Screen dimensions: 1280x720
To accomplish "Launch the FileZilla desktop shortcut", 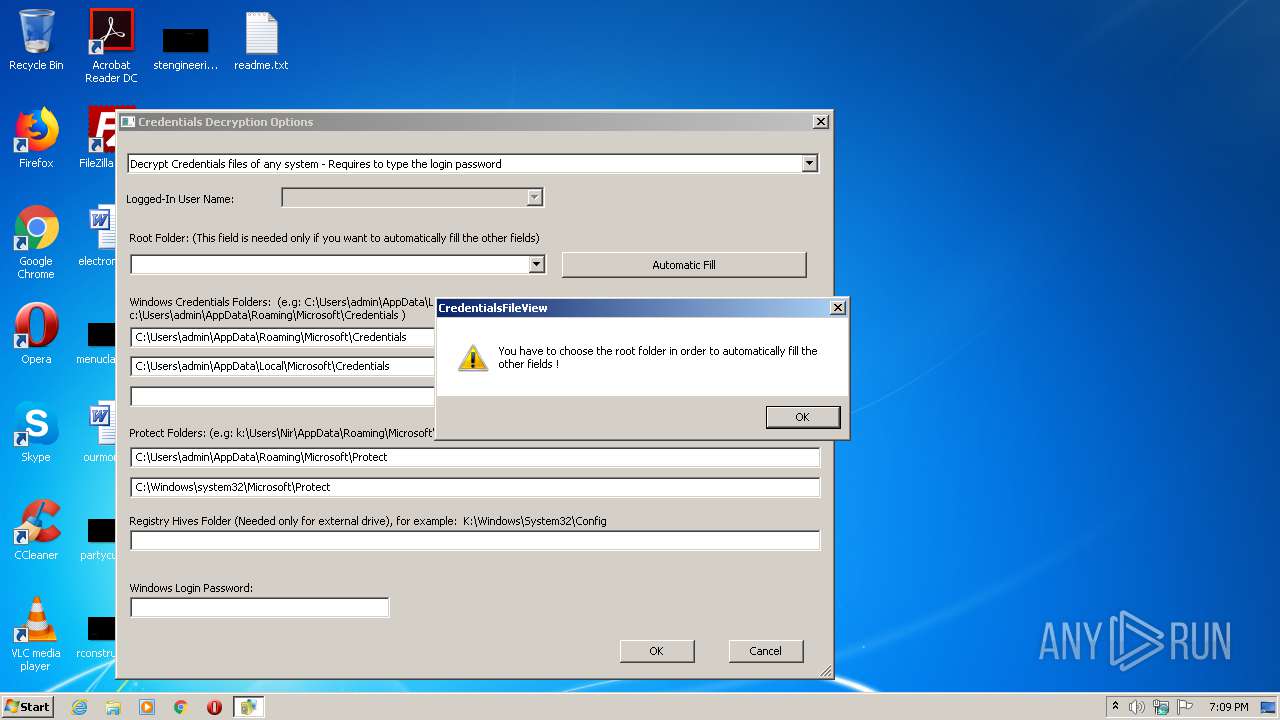I will click(x=99, y=138).
